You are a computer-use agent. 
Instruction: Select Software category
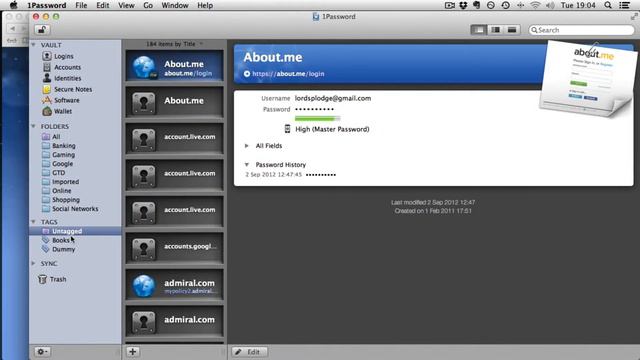coord(67,100)
